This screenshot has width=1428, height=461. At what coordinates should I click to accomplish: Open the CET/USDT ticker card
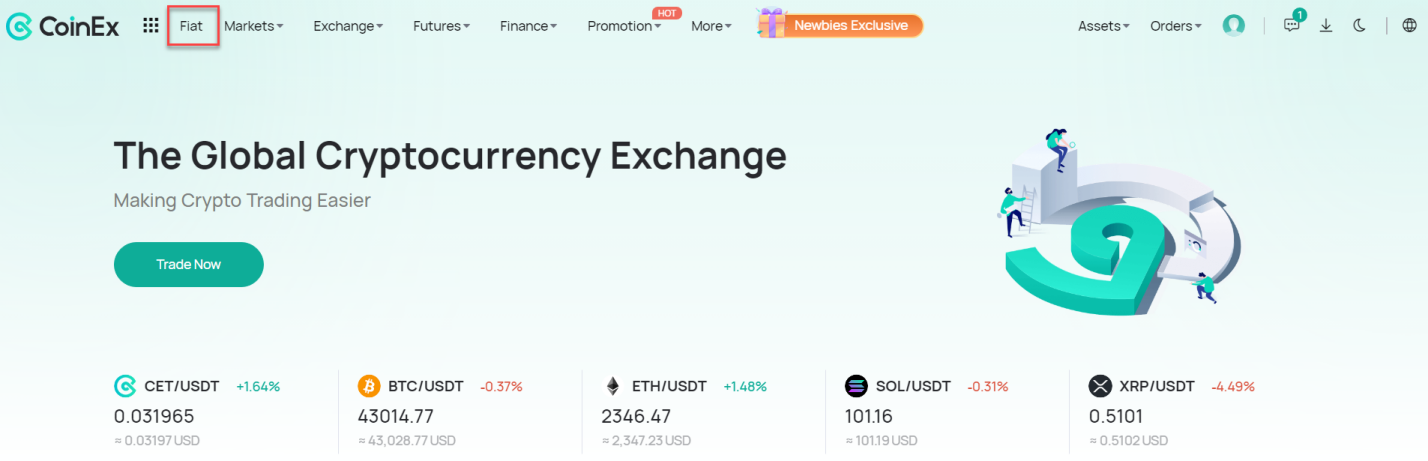point(215,410)
